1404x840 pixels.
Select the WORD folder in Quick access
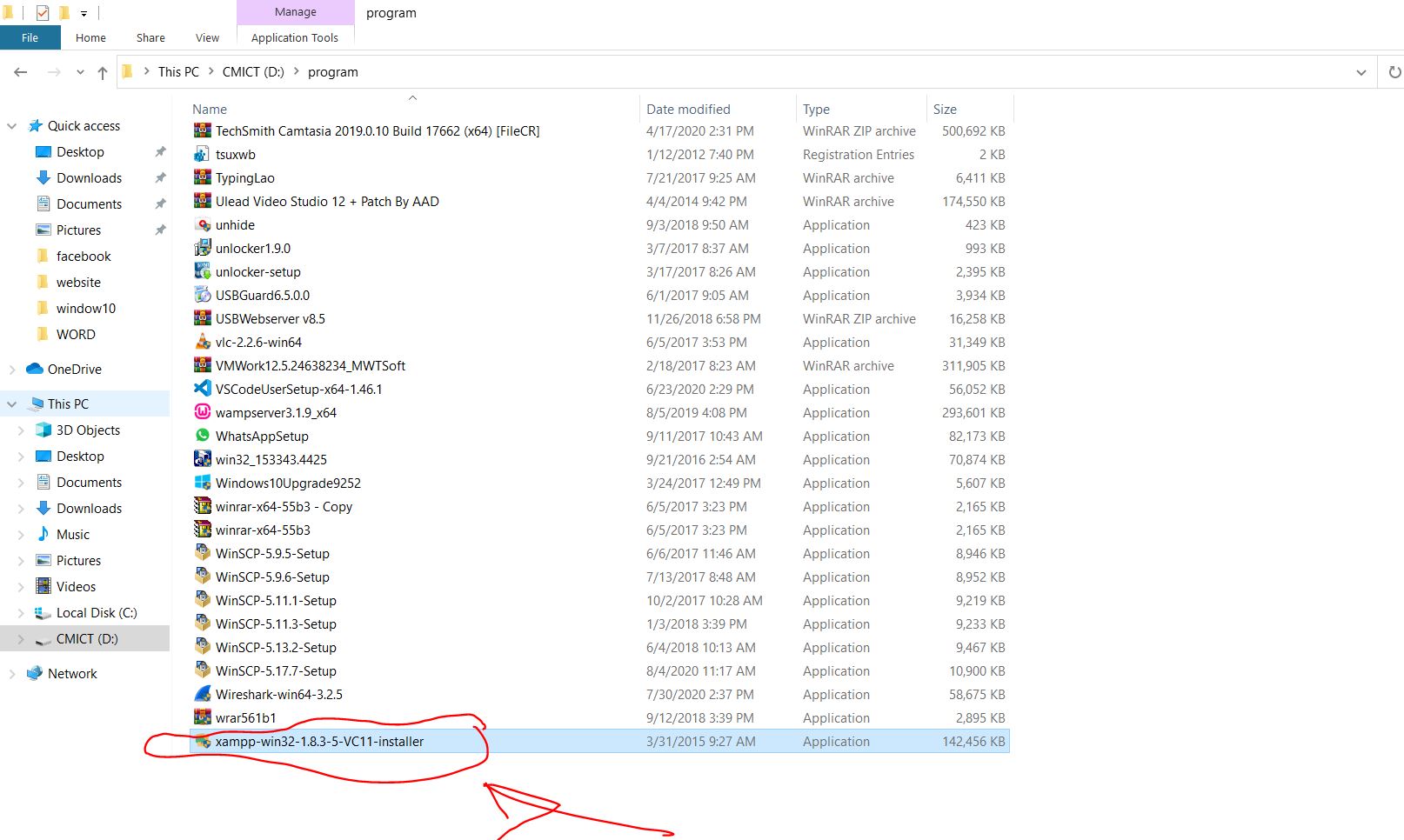[76, 334]
